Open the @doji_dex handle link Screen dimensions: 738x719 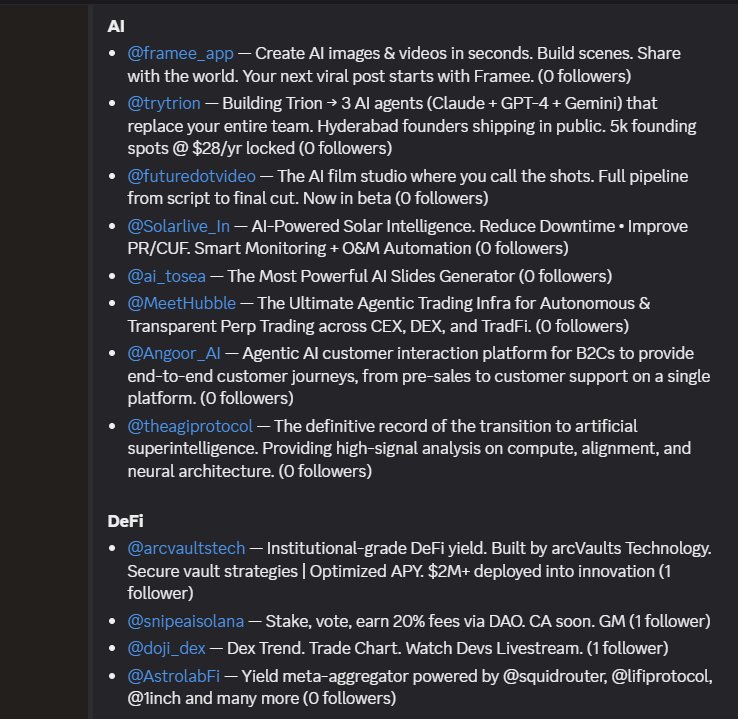pyautogui.click(x=165, y=649)
